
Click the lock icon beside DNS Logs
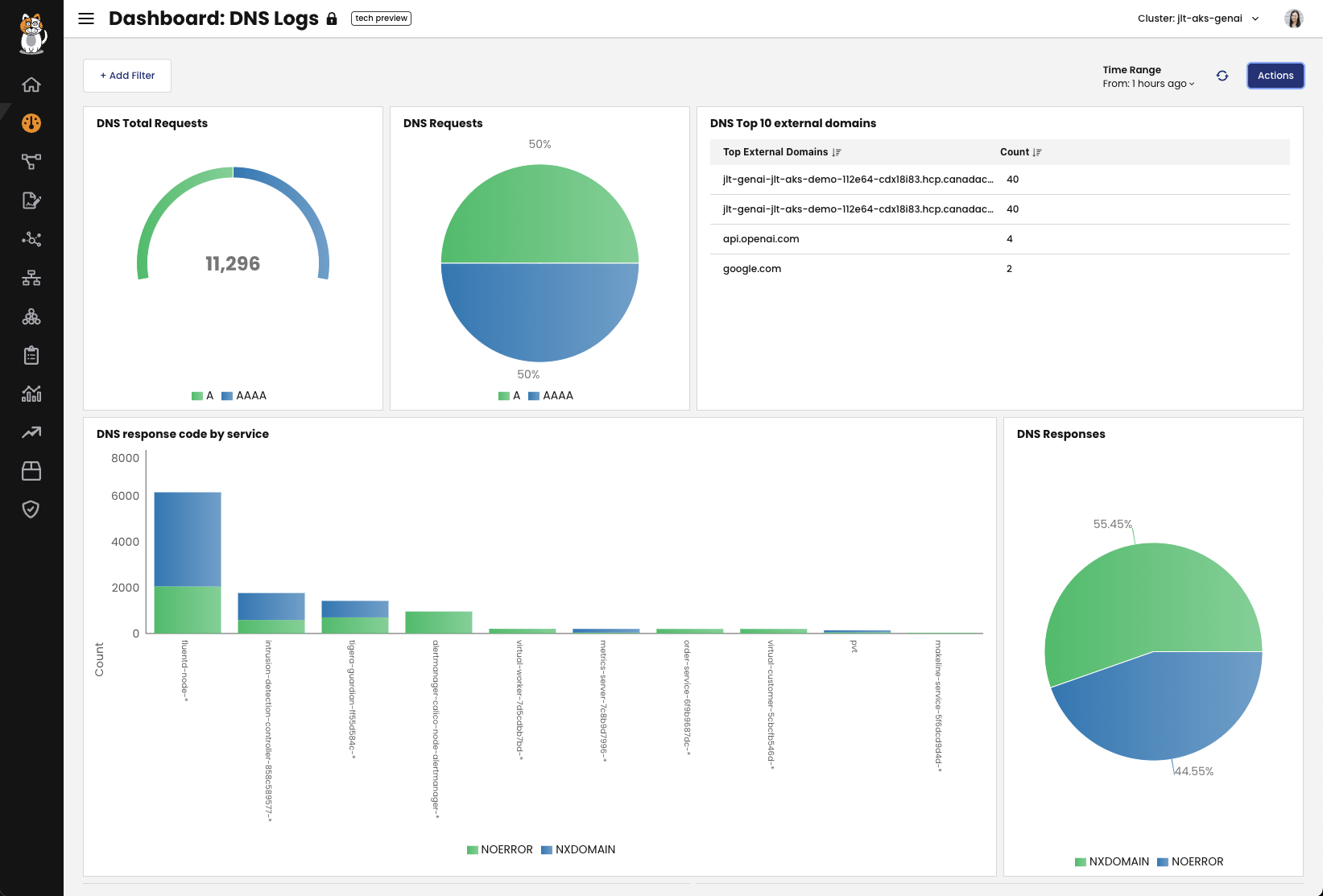[x=332, y=19]
